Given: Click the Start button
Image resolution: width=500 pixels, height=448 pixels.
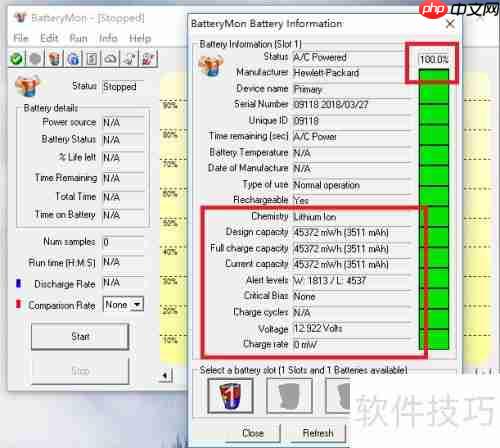Looking at the screenshot, I should pos(80,336).
